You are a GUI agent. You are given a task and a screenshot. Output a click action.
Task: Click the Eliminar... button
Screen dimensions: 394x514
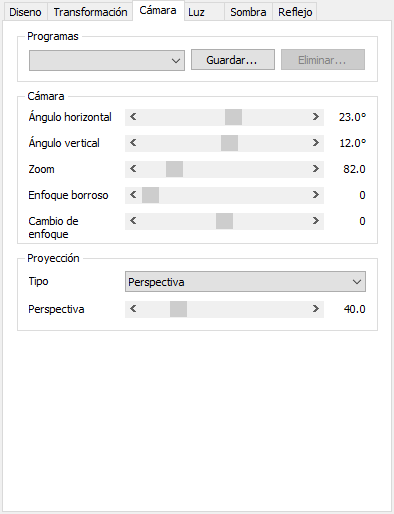click(x=323, y=60)
